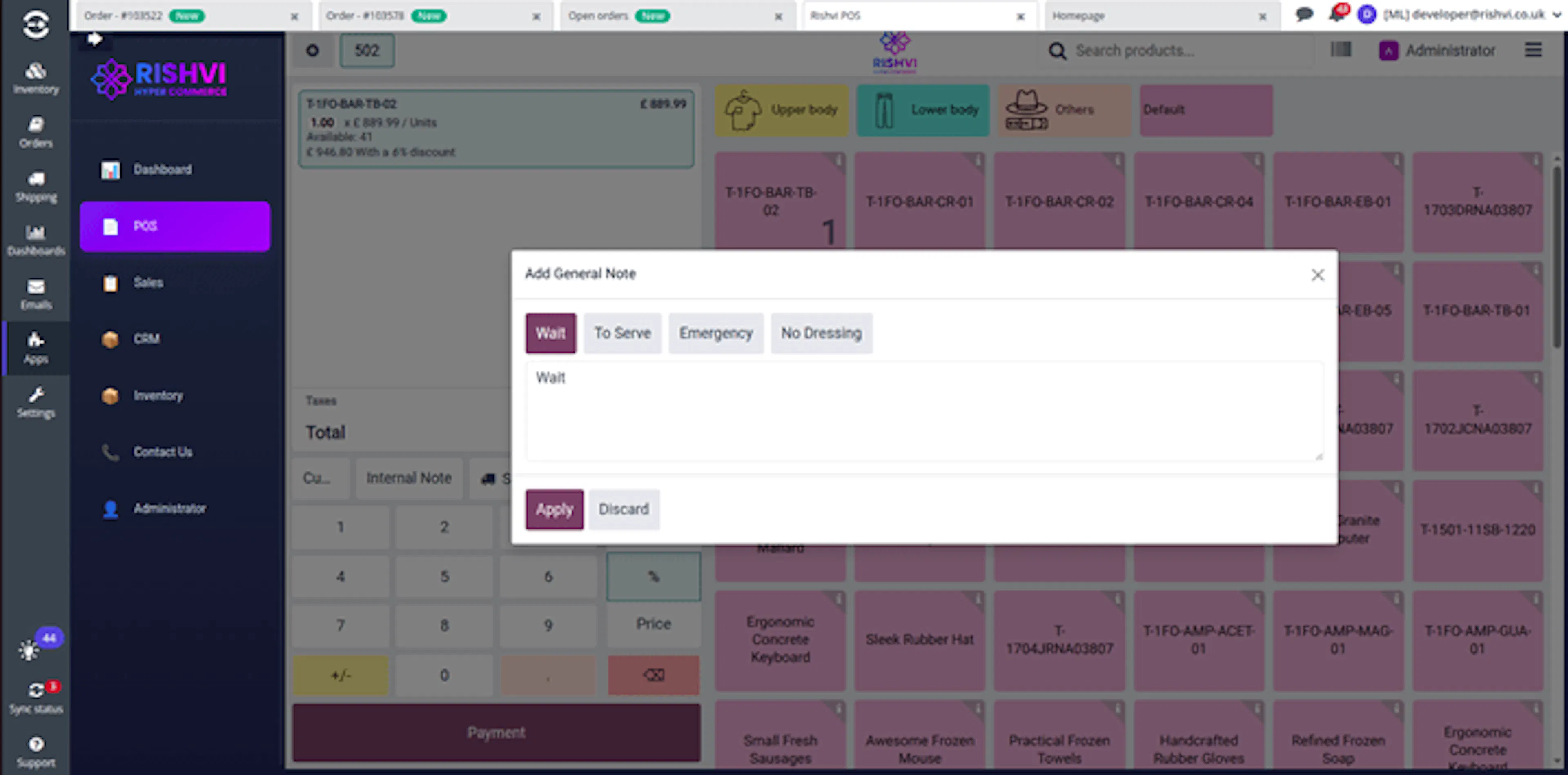Click the circle icon beside order 502
1568x775 pixels.
[x=312, y=51]
